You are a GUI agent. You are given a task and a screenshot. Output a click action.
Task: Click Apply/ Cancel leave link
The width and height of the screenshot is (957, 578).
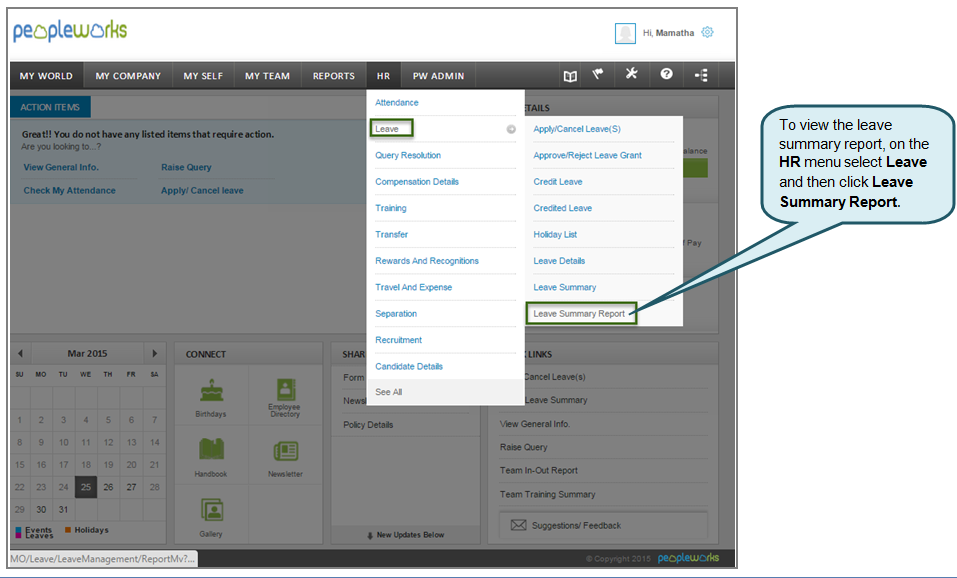(x=202, y=190)
